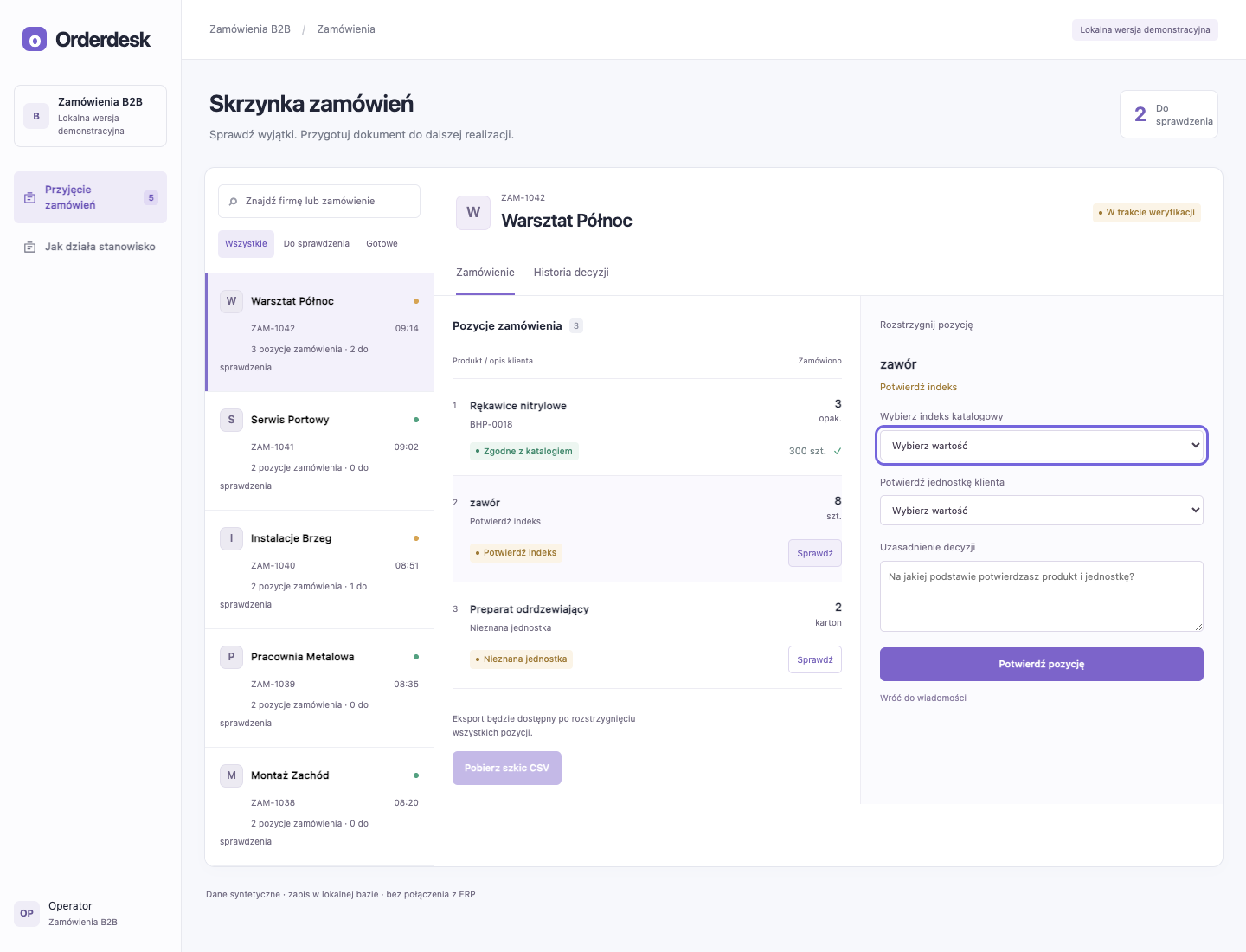The height and width of the screenshot is (952, 1246).
Task: Click the Uzasadnienie decyzji text area
Action: click(x=1042, y=596)
